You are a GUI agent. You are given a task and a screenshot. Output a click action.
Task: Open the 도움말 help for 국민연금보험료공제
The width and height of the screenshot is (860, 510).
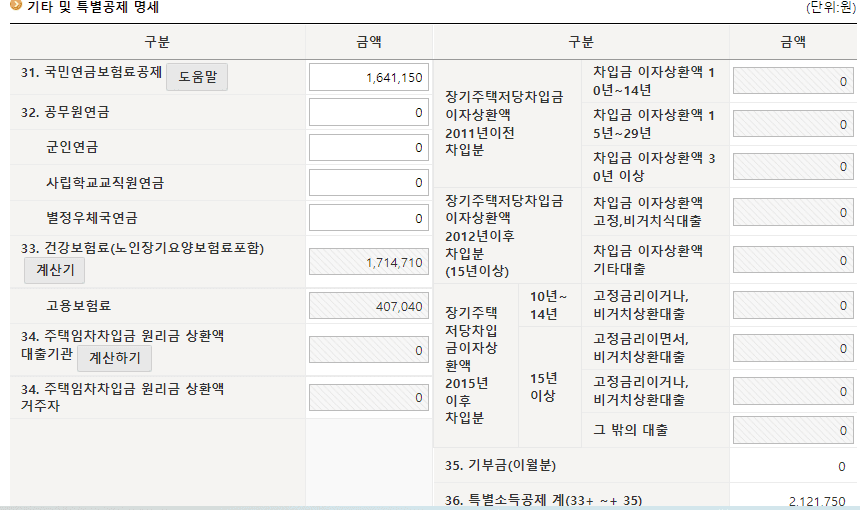click(x=197, y=76)
